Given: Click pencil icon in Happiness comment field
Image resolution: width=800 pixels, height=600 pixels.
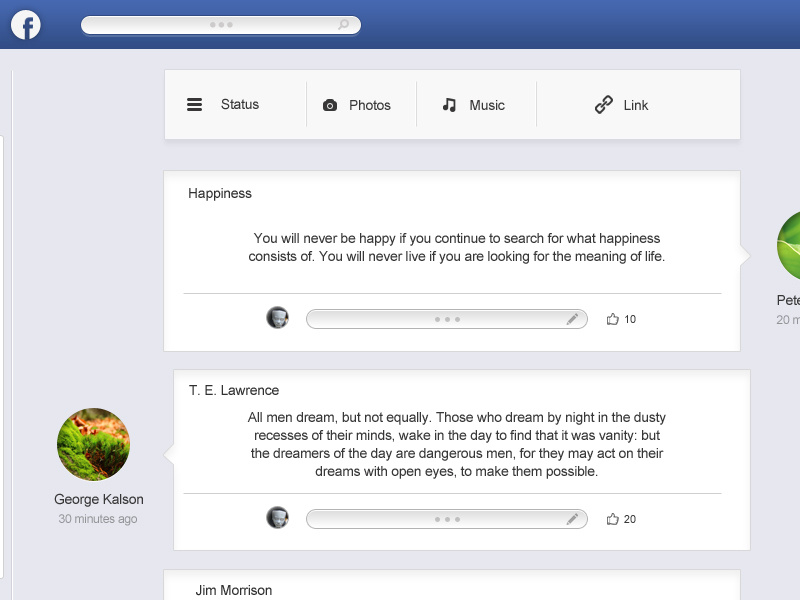Looking at the screenshot, I should 572,319.
